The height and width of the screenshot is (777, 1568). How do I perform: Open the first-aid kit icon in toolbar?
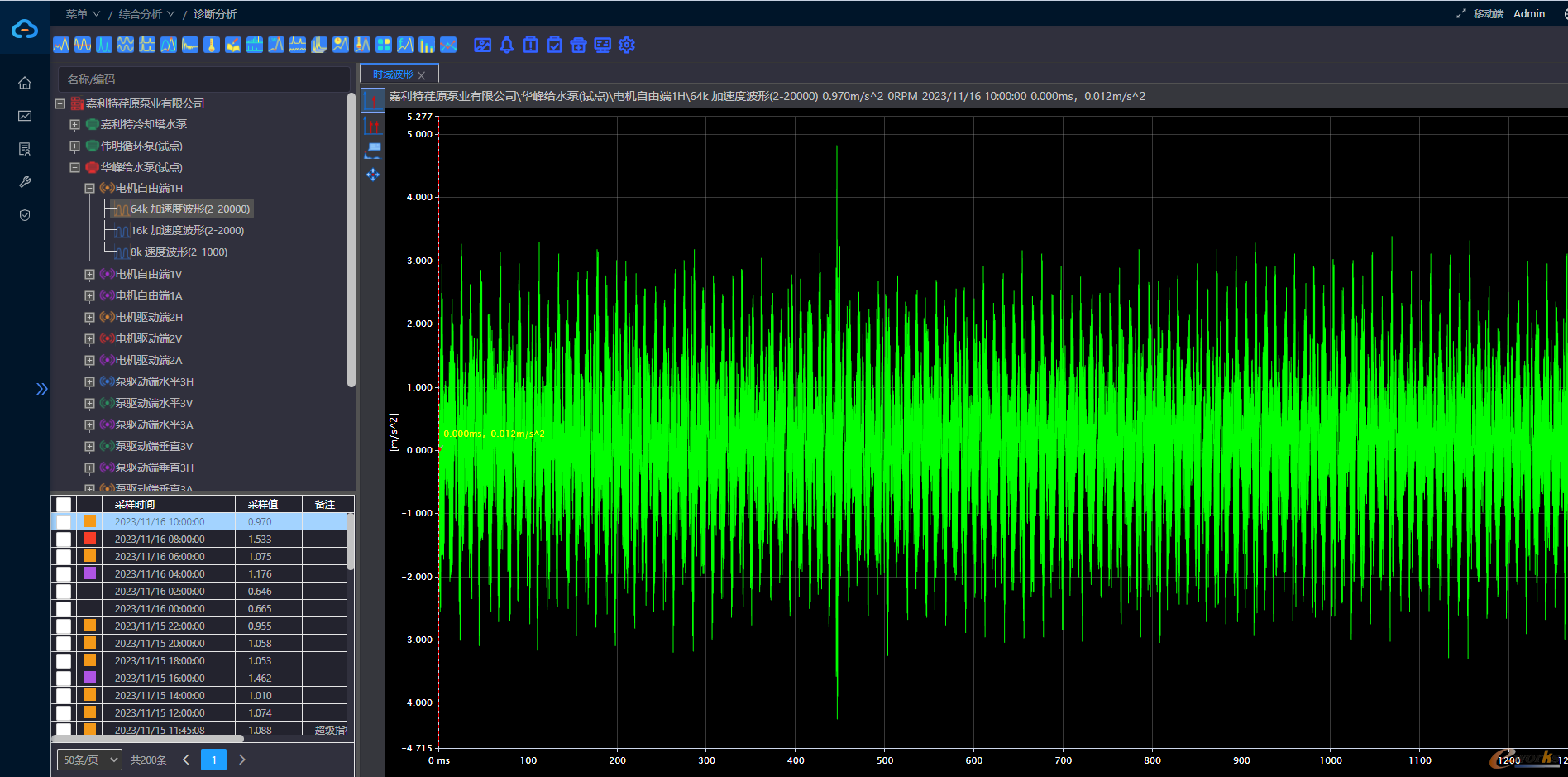tap(579, 45)
